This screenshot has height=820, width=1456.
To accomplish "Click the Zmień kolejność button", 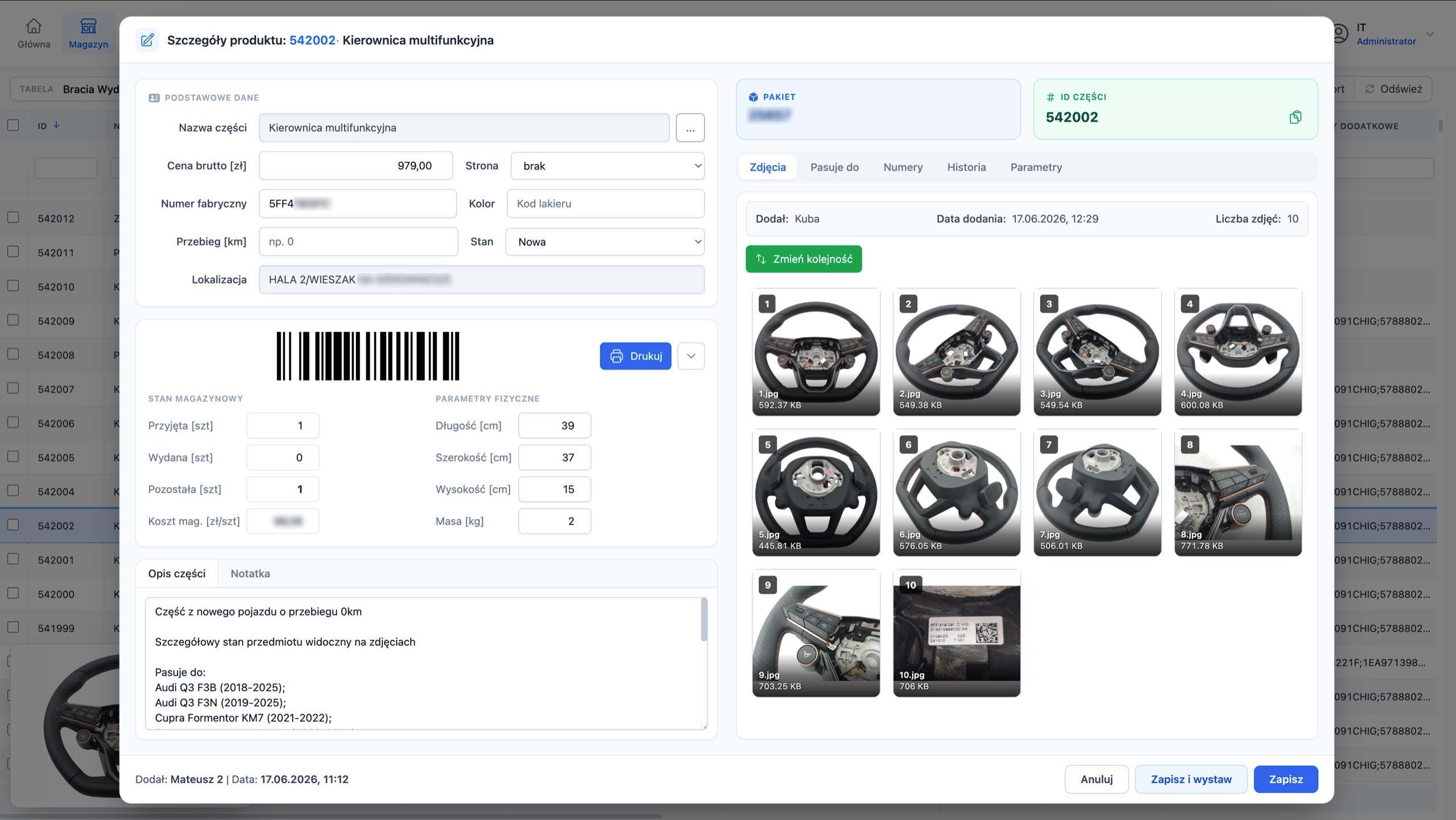I will point(804,259).
